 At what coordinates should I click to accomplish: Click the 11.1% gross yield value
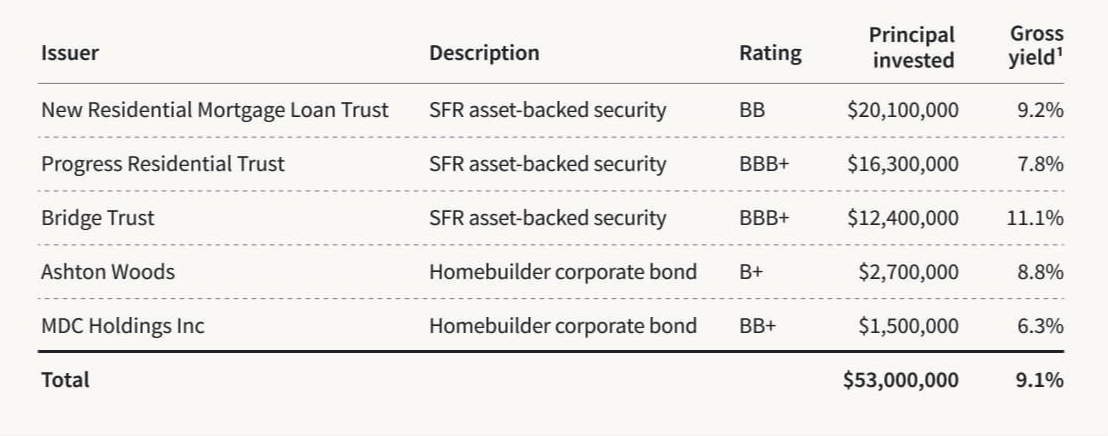coord(1035,218)
